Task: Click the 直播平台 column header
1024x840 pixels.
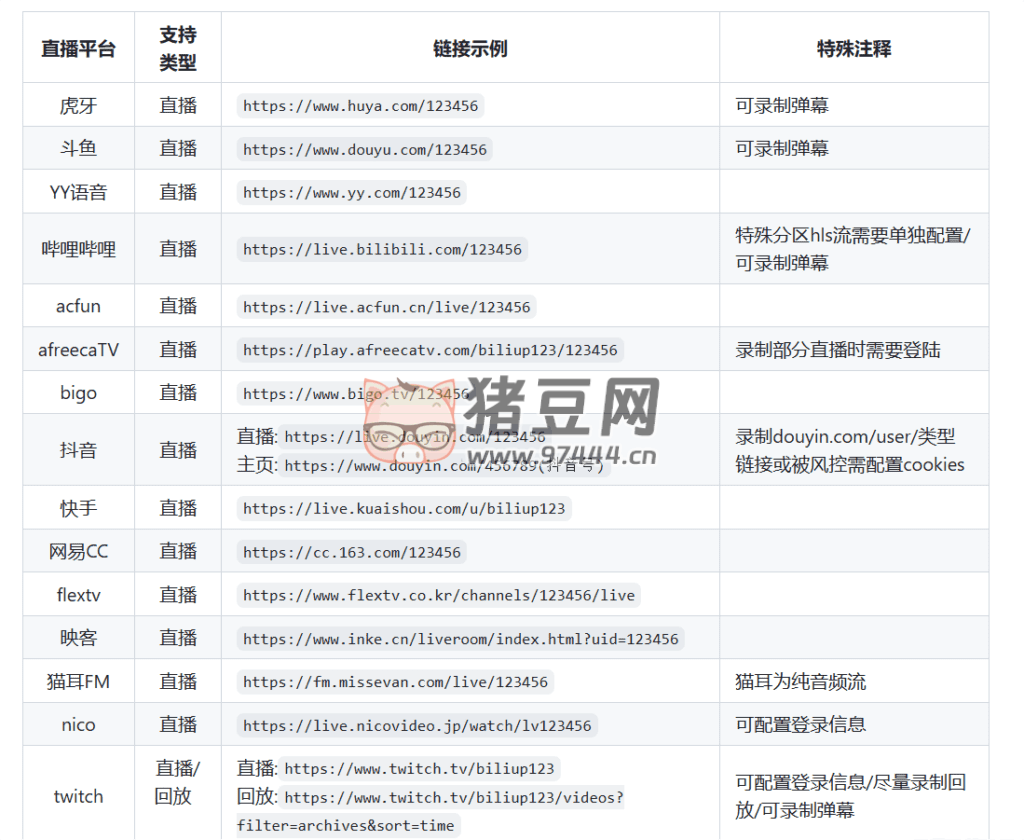Action: [78, 48]
